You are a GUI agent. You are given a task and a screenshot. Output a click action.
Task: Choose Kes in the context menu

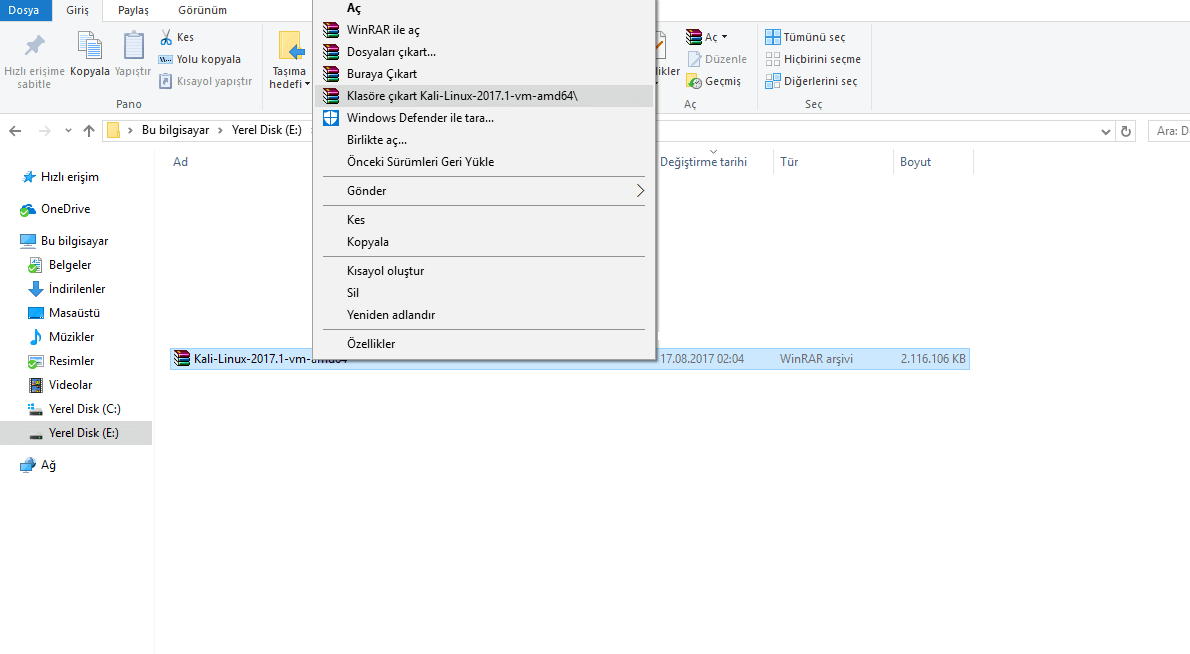click(x=483, y=220)
